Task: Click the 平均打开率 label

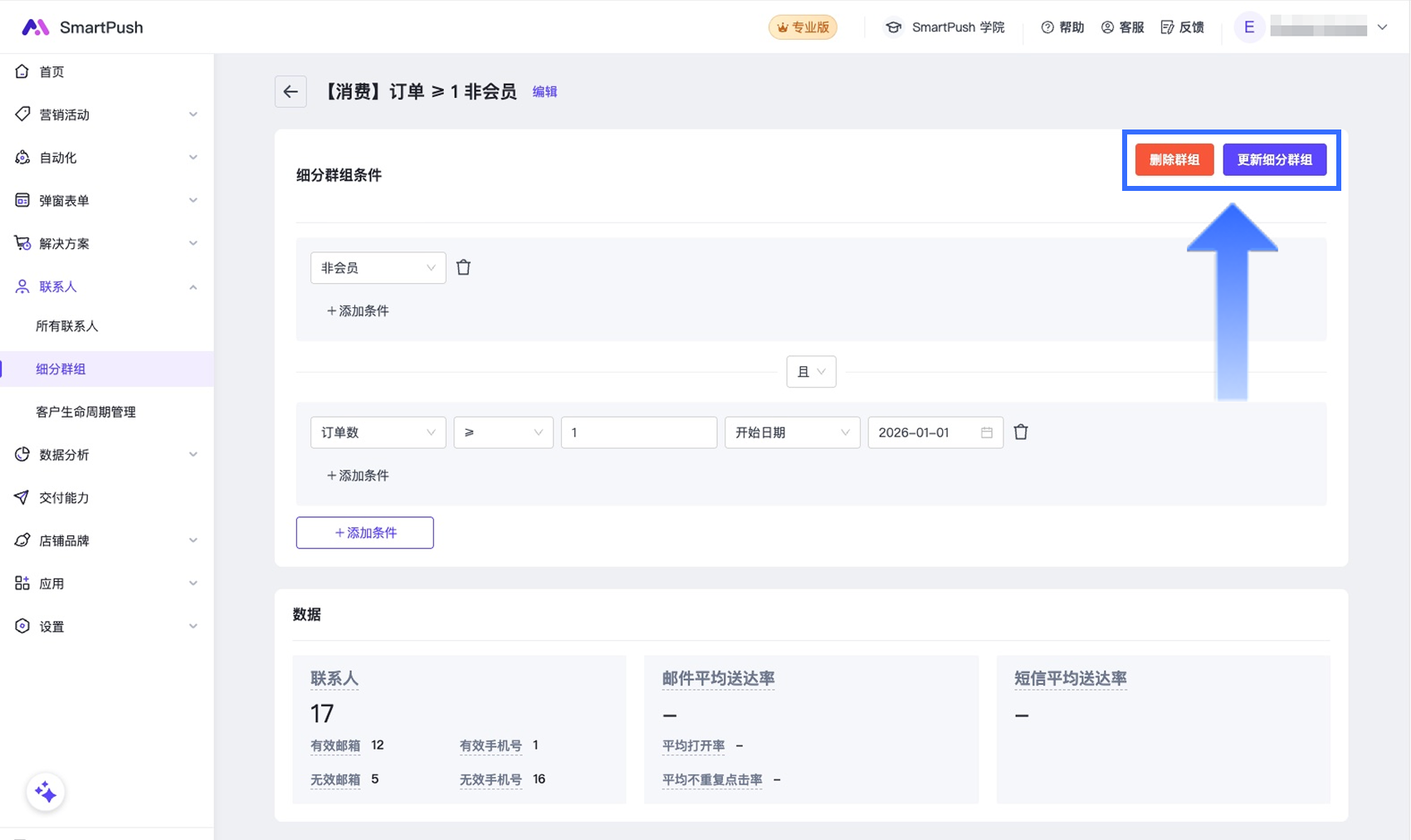Action: 693,745
